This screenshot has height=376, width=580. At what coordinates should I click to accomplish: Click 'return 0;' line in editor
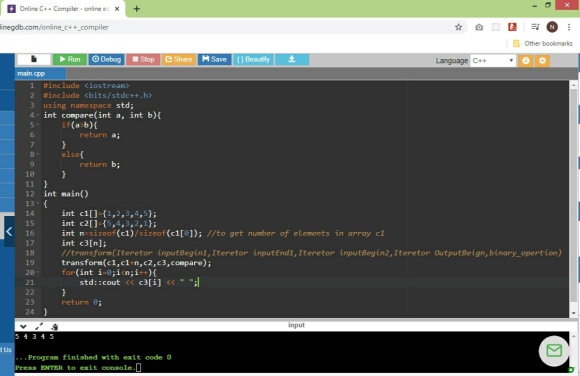[x=81, y=302]
